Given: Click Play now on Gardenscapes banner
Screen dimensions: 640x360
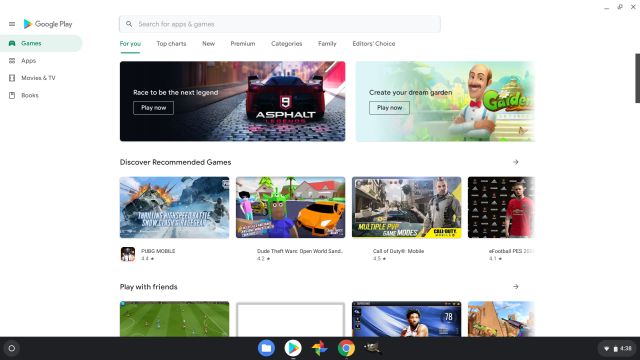Looking at the screenshot, I should pyautogui.click(x=389, y=108).
